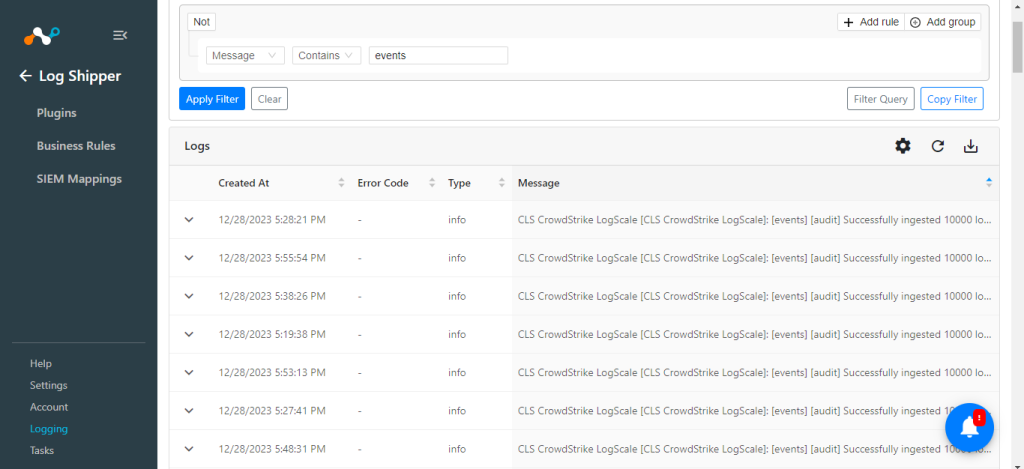Sort by Created At column
Viewport: 1024px width, 469px height.
[341, 183]
